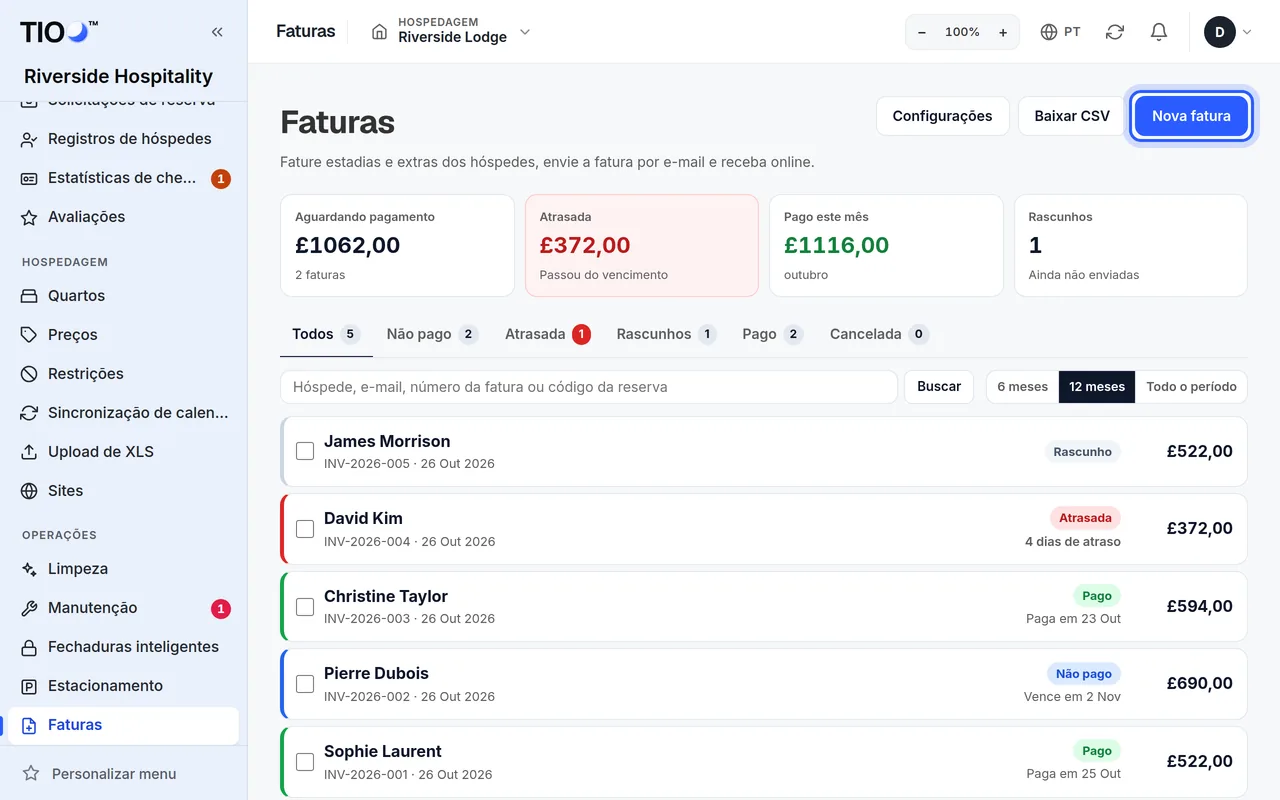Select David Kim invoice checkbox
Screen dimensions: 1280x800
click(305, 529)
